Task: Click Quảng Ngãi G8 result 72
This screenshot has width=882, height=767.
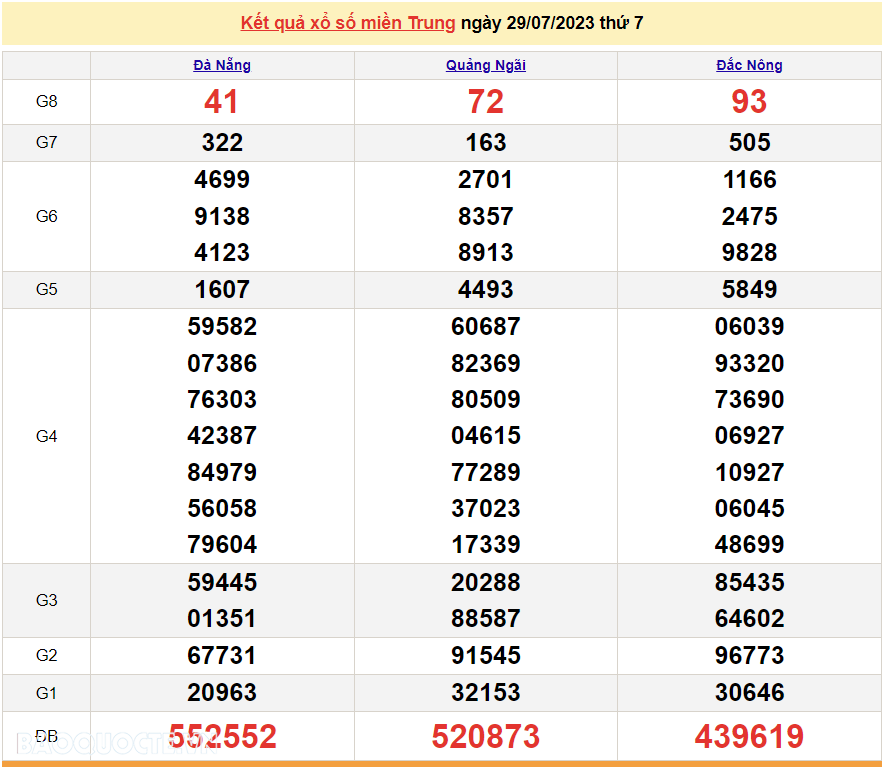Action: point(485,102)
